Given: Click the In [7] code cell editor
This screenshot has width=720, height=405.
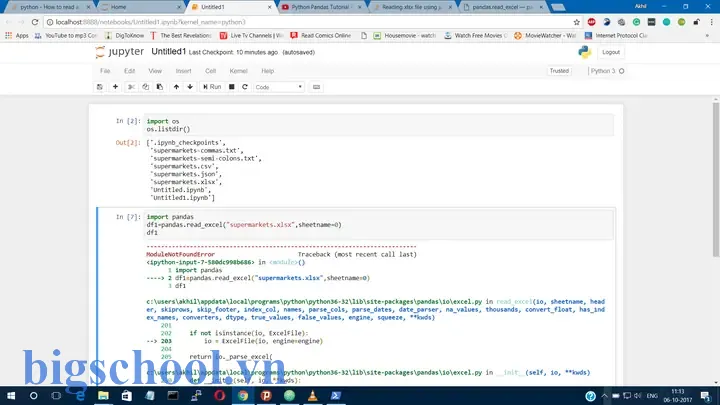Looking at the screenshot, I should pos(379,225).
